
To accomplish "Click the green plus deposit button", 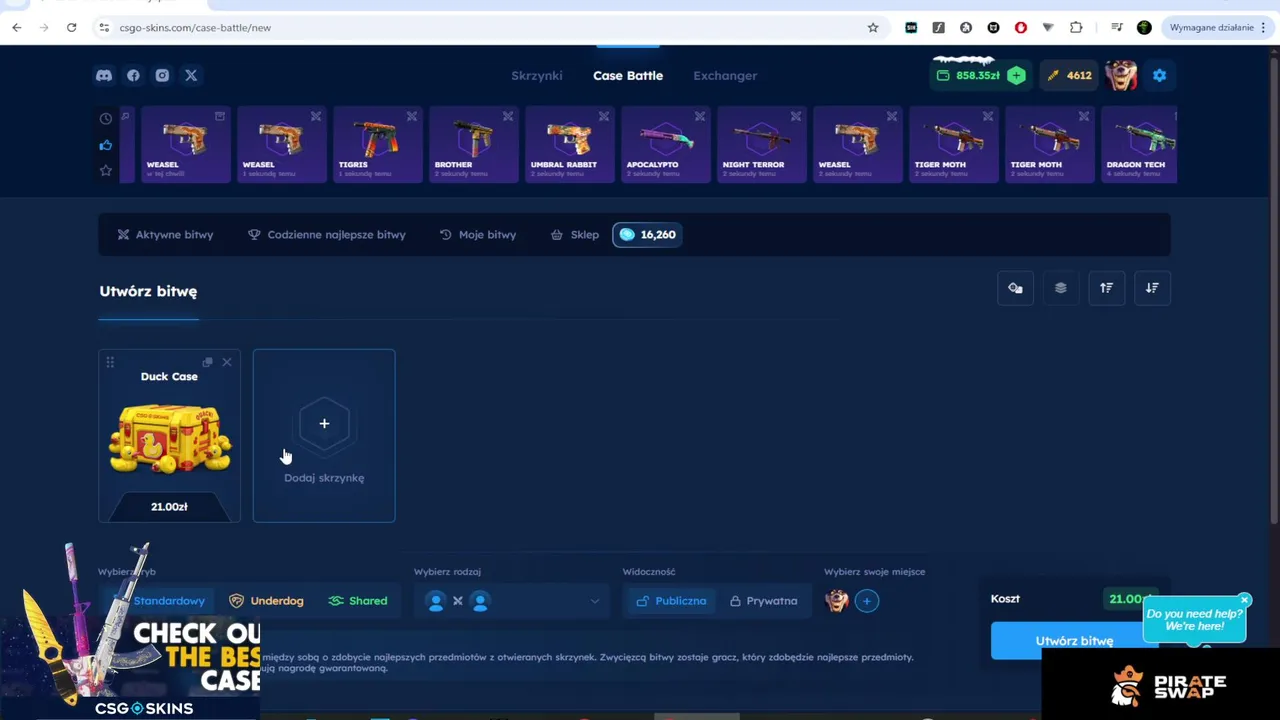I will [x=1016, y=75].
